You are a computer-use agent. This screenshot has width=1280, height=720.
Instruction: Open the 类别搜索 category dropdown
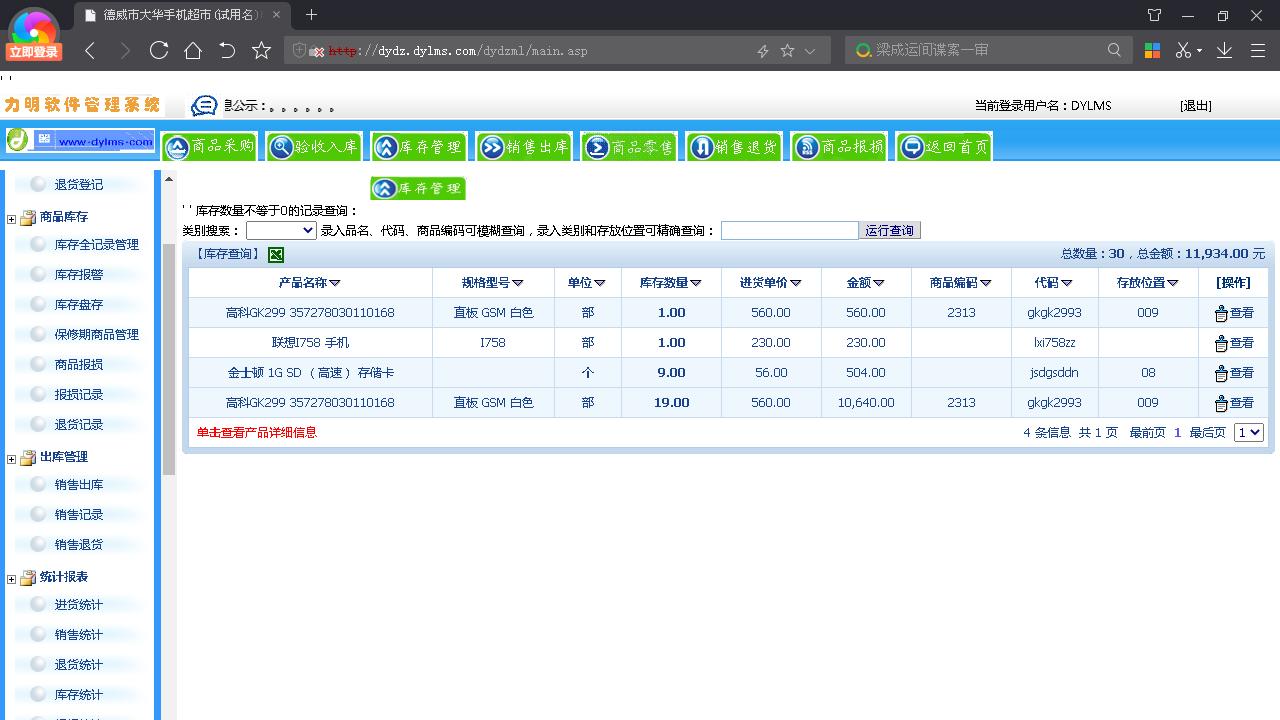pos(279,230)
